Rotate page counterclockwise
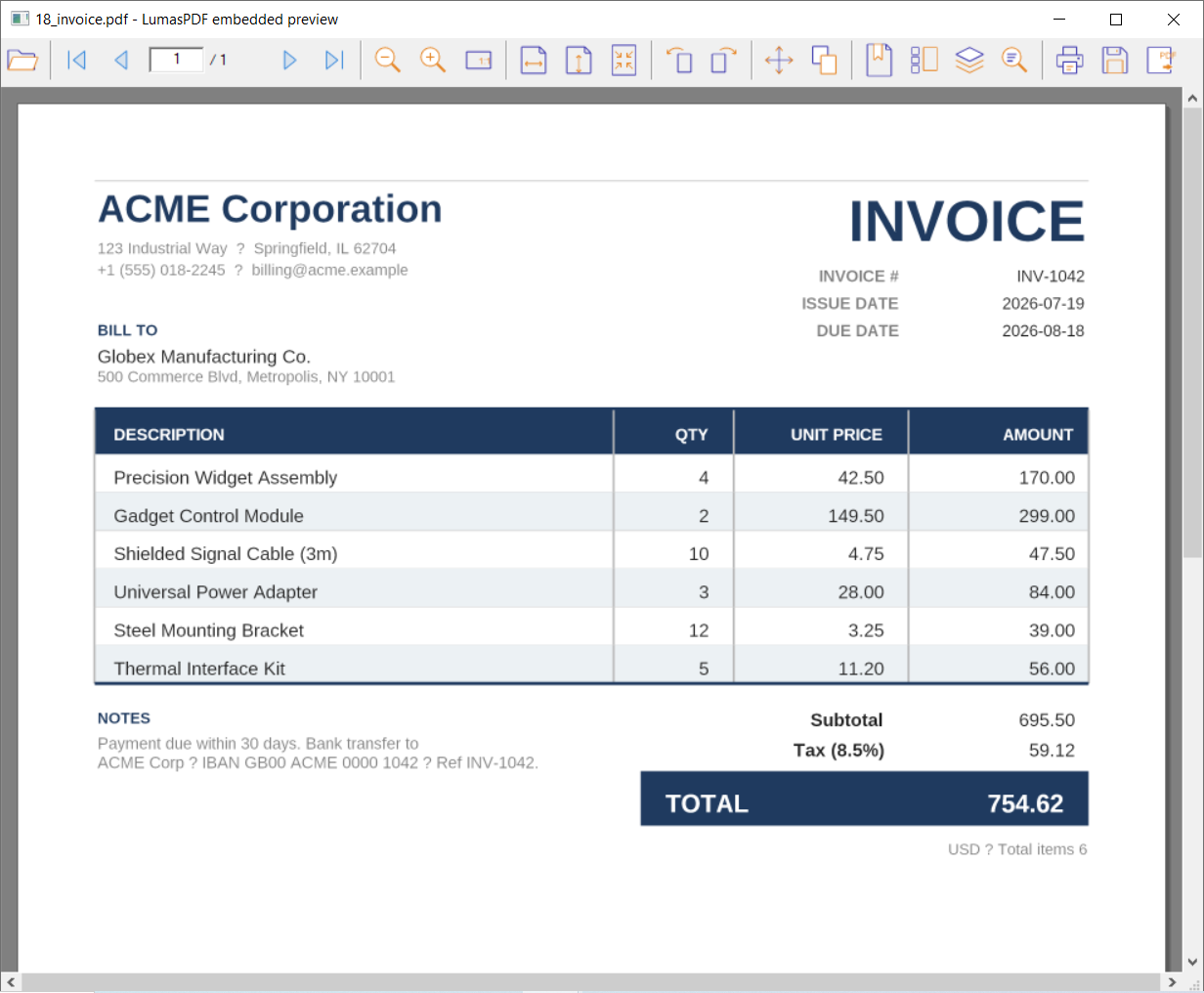Image resolution: width=1204 pixels, height=993 pixels. point(679,61)
